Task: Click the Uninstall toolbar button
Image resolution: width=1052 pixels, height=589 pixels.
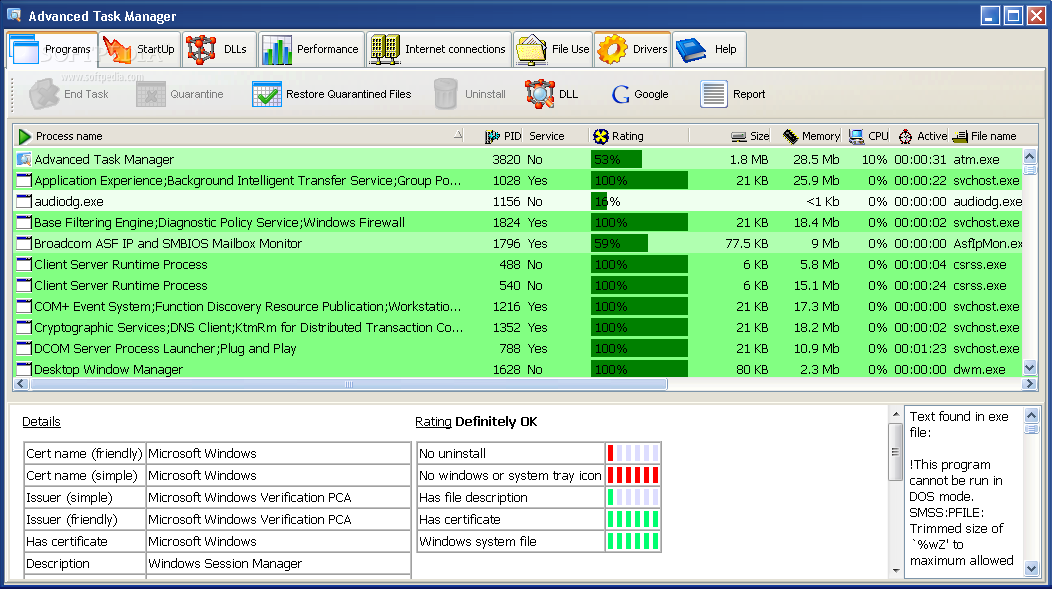Action: point(470,94)
